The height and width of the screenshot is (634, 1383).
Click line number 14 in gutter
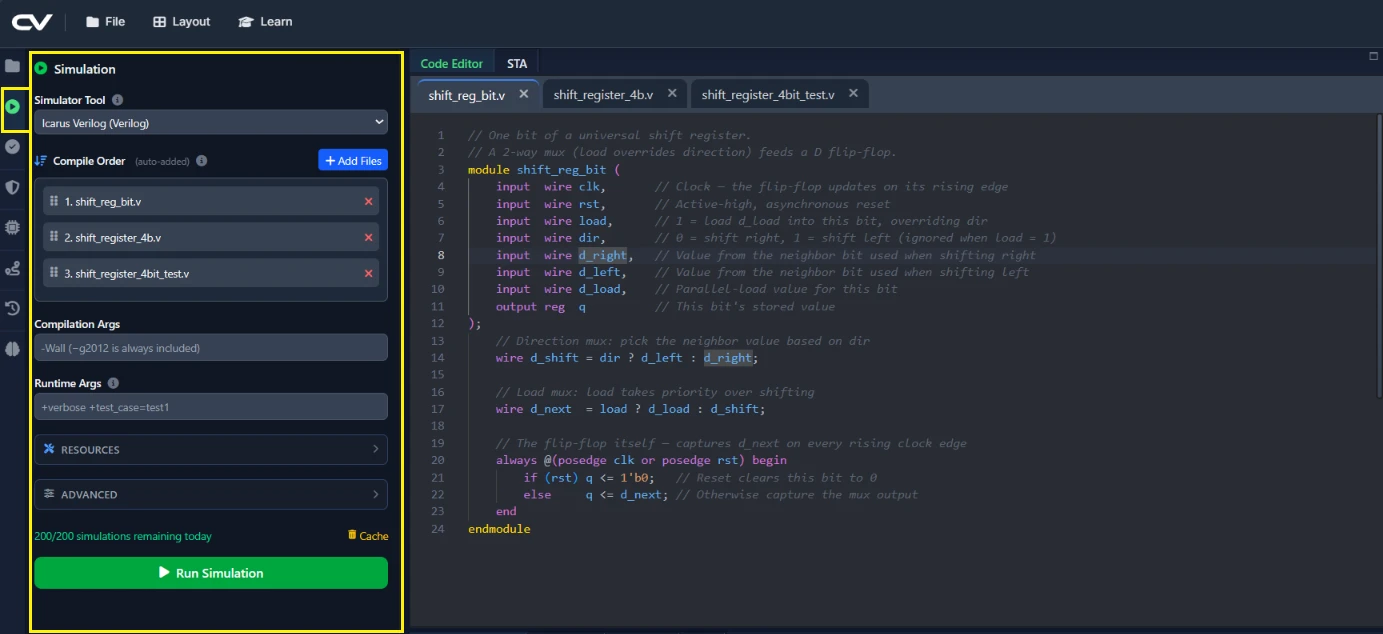coord(438,357)
